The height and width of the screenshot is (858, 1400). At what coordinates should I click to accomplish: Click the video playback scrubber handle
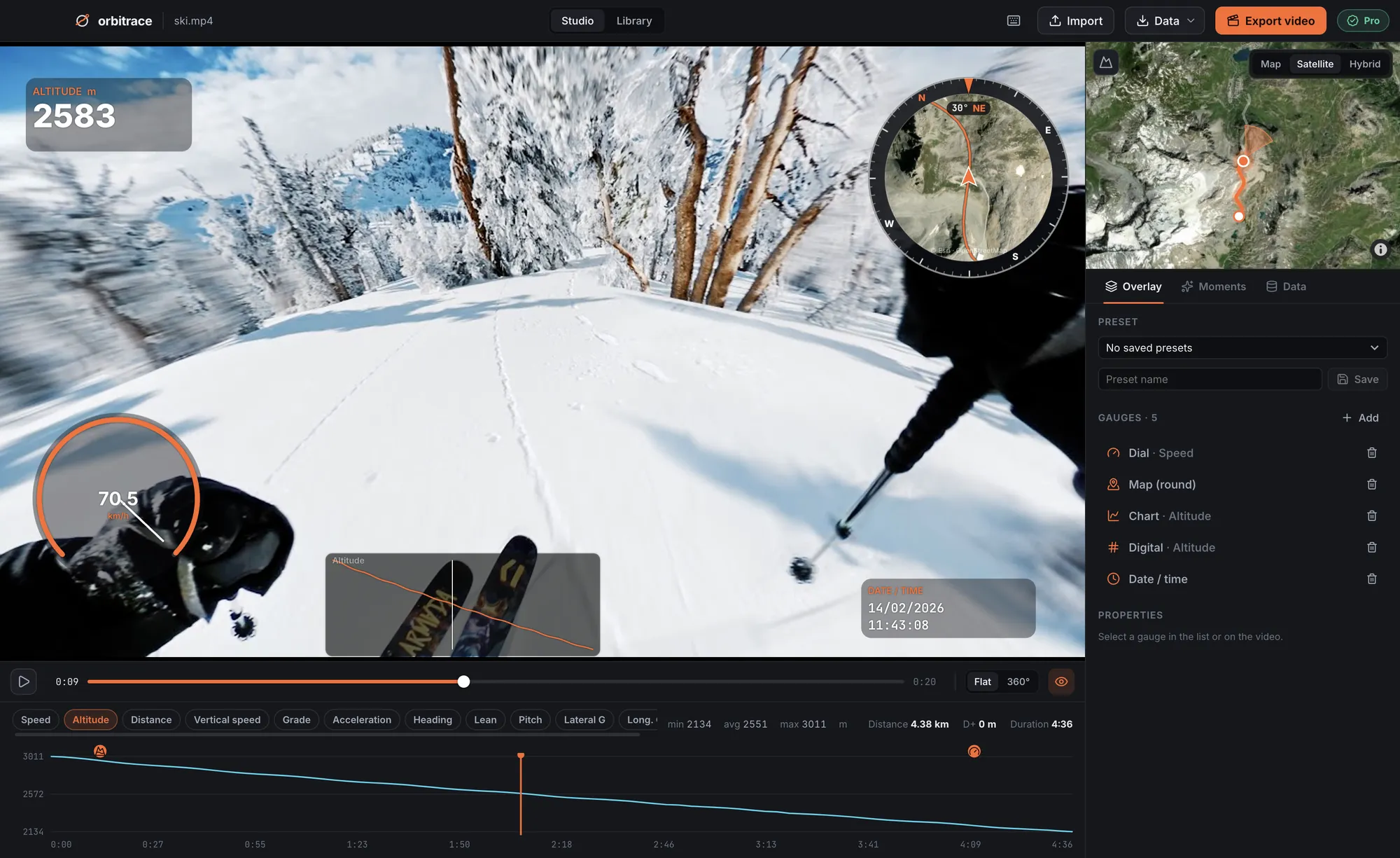coord(463,681)
